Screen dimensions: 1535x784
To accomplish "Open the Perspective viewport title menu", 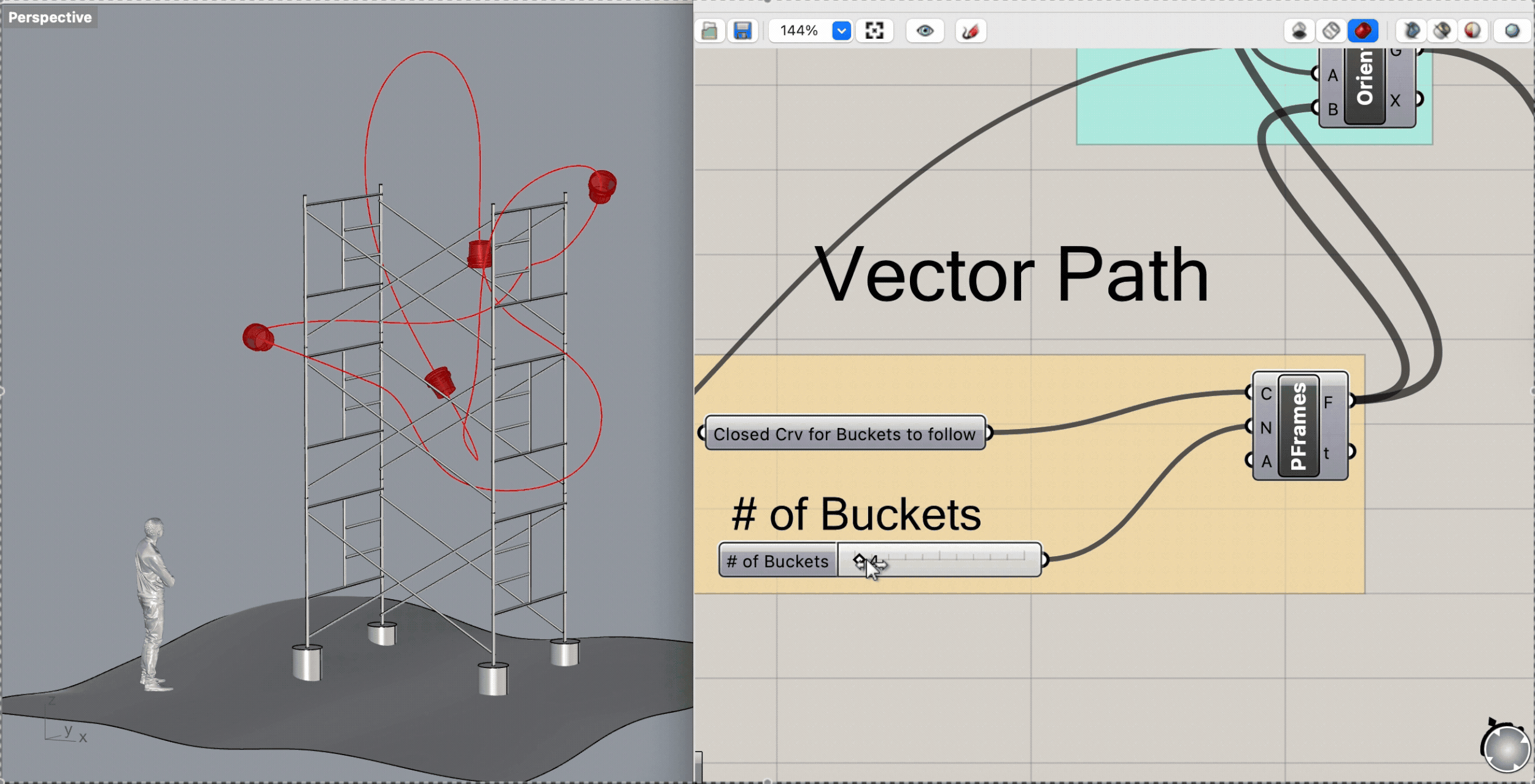I will [x=50, y=17].
